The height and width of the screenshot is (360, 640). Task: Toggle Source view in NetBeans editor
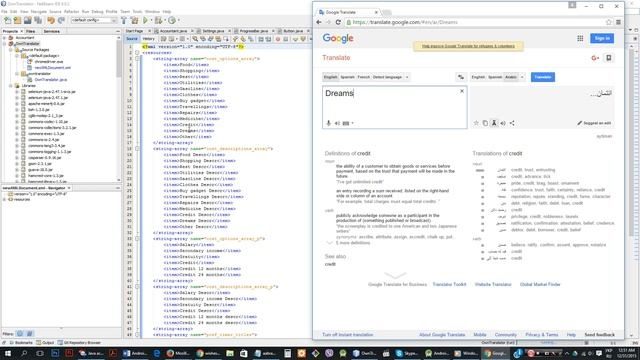click(132, 39)
